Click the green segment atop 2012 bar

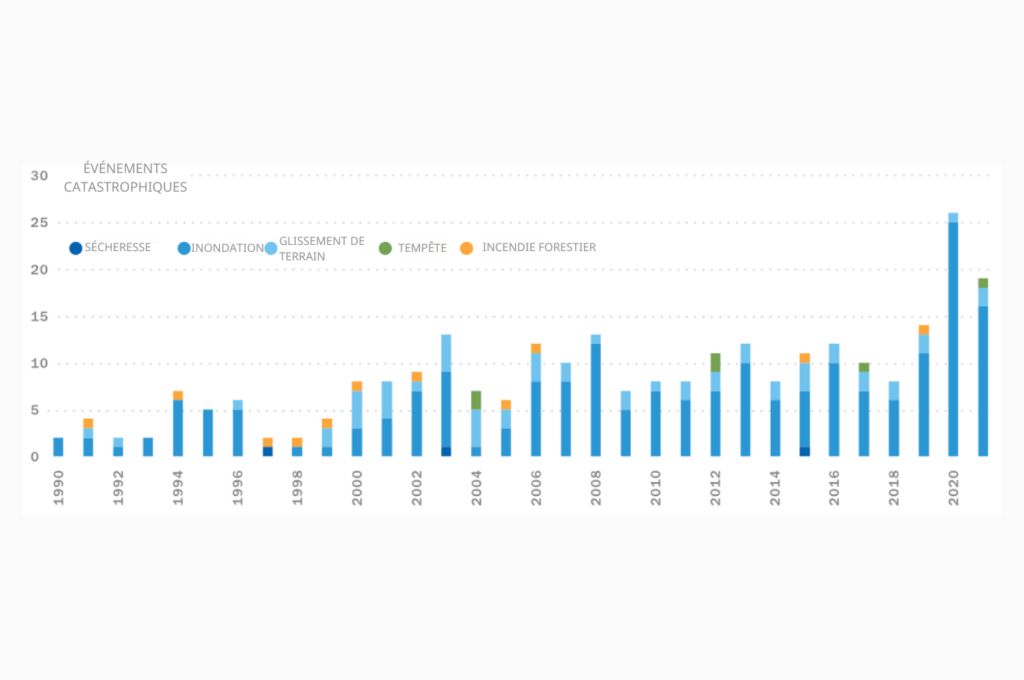click(715, 362)
